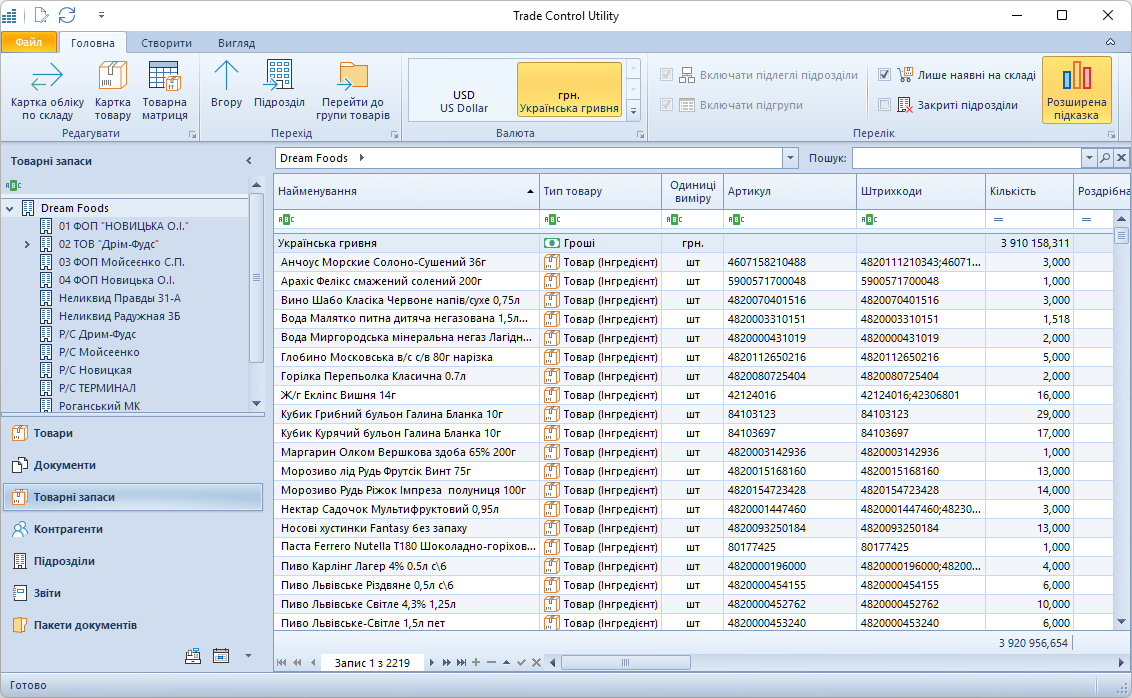Viewport: 1132px width, 698px height.
Task: Open the Товарна матриця ribbon tool
Action: coord(165,91)
